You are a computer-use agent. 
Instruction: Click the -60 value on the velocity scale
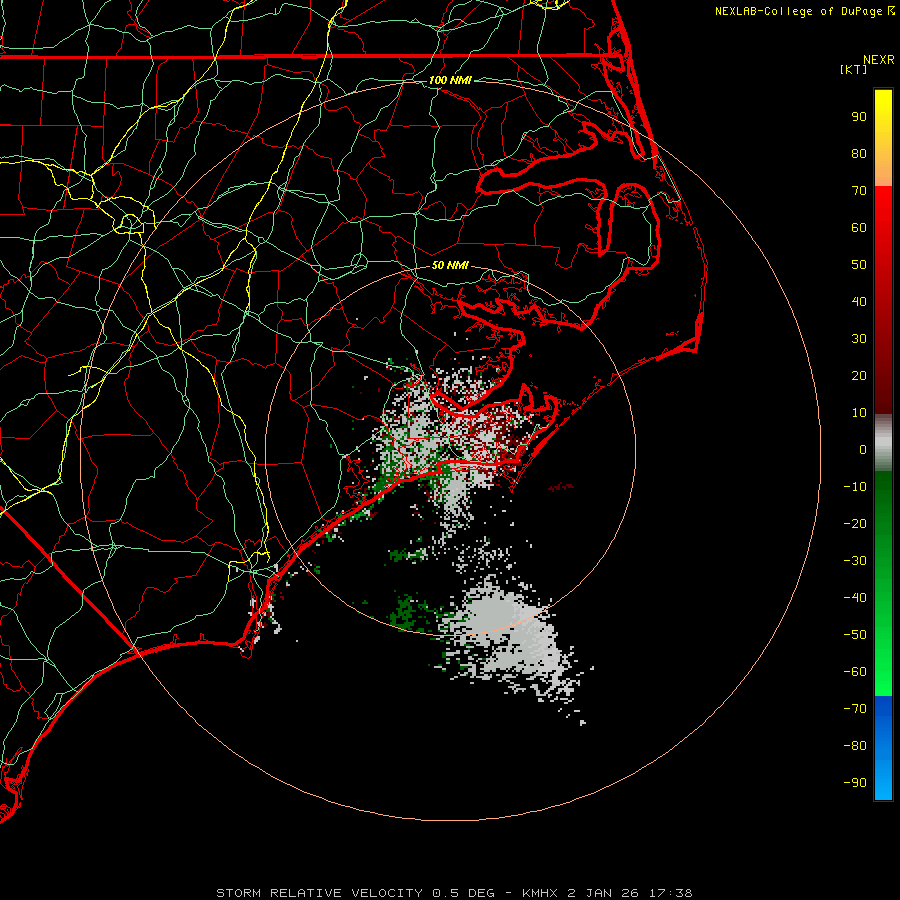click(x=855, y=672)
